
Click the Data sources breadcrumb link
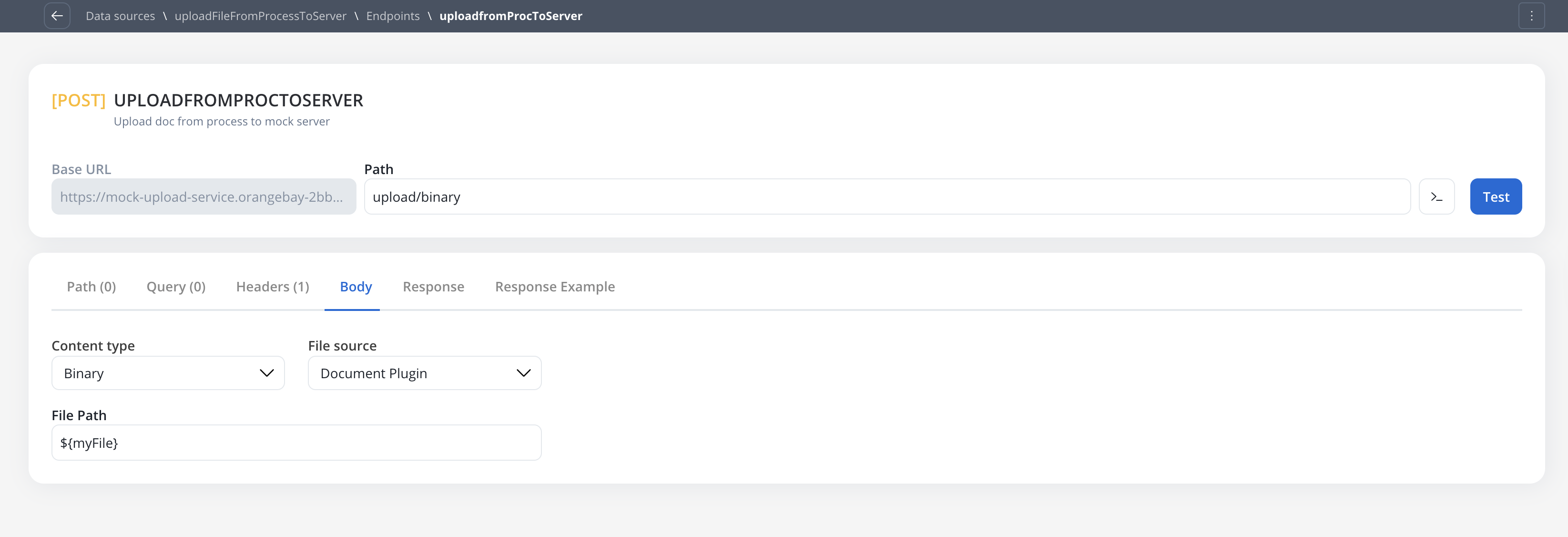[121, 16]
